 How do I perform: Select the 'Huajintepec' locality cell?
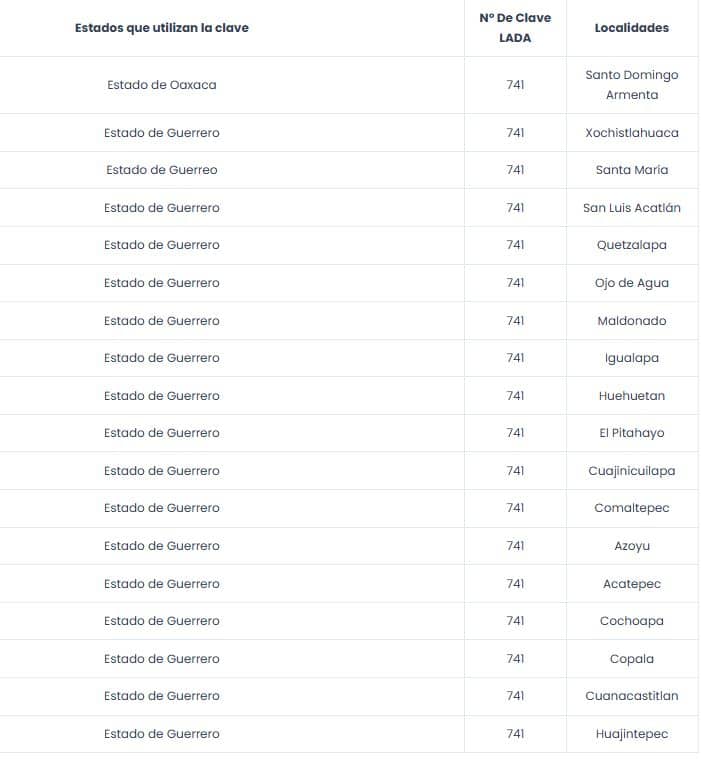[x=632, y=734]
